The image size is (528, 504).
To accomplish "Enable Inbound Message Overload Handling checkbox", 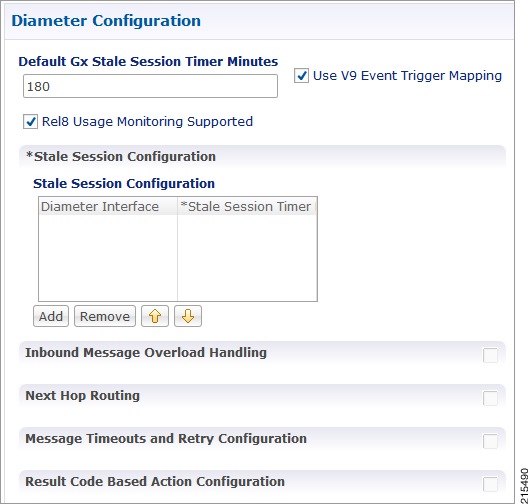I will point(490,355).
